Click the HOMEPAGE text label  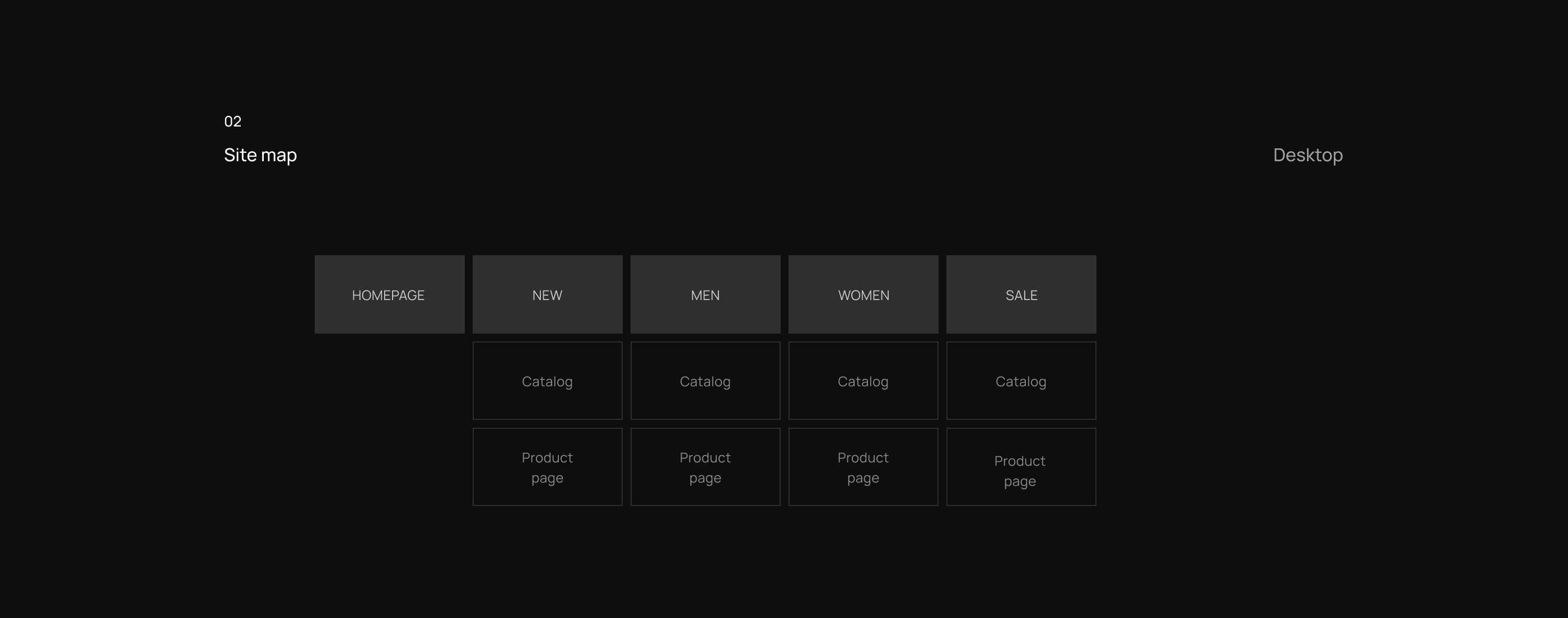(388, 296)
